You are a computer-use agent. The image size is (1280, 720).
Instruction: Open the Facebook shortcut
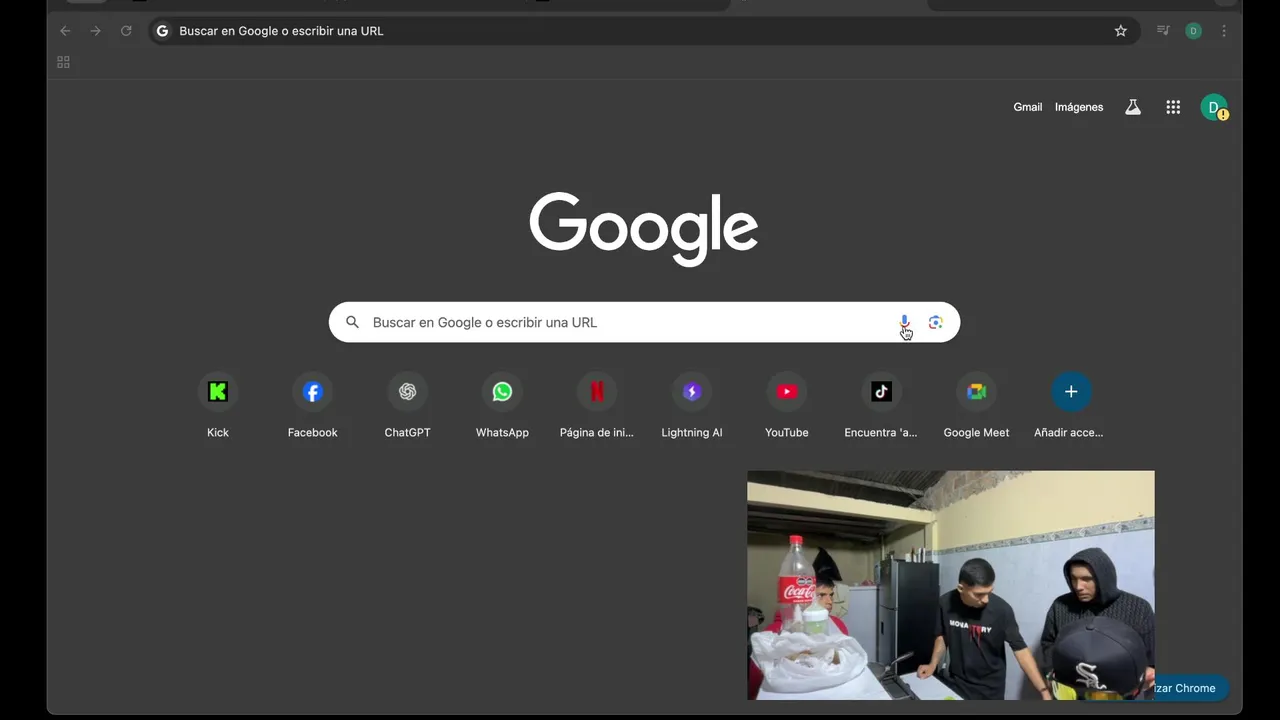coord(313,392)
